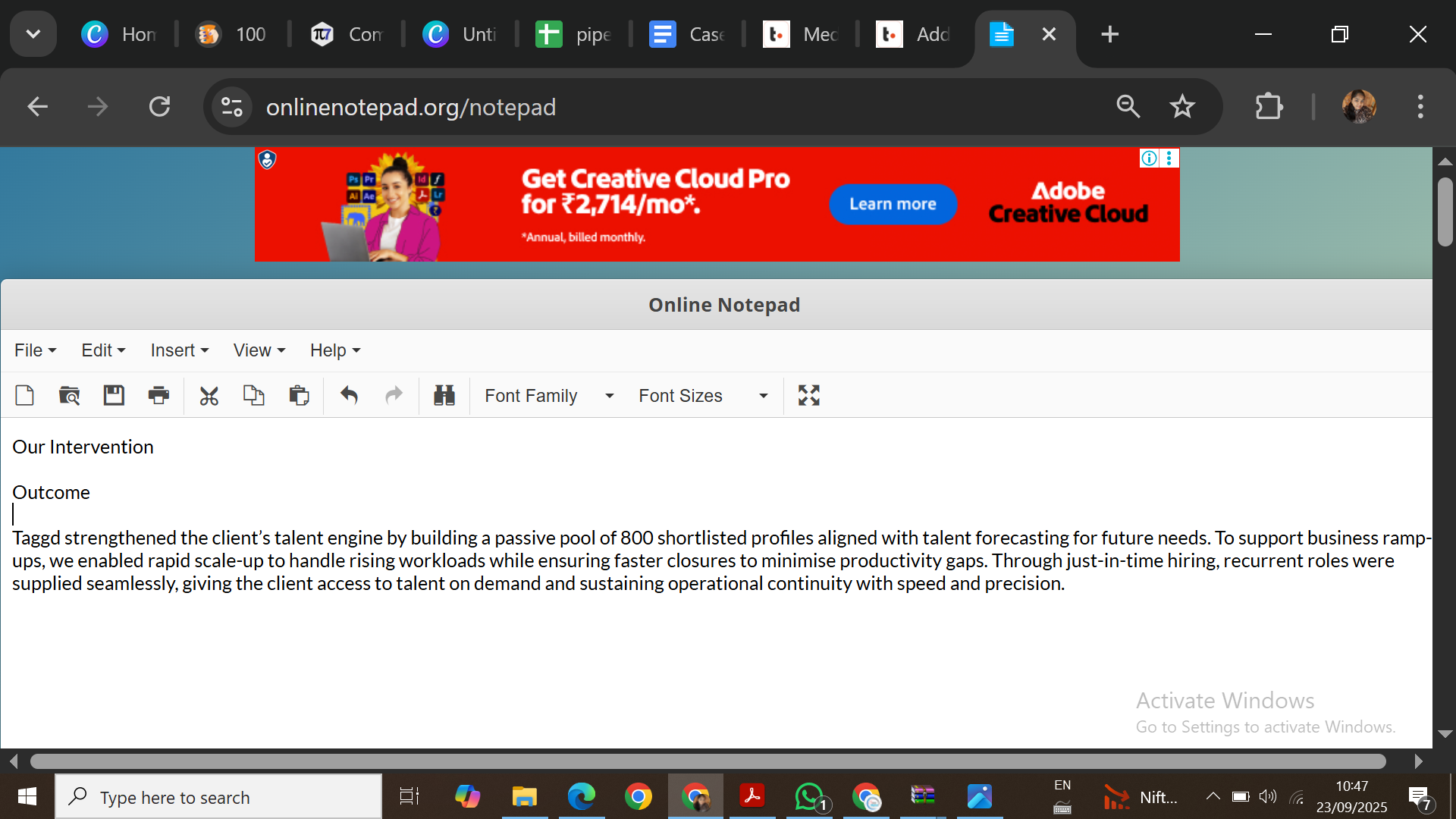This screenshot has height=819, width=1456.
Task: Toggle fullscreen mode icon
Action: 809,395
